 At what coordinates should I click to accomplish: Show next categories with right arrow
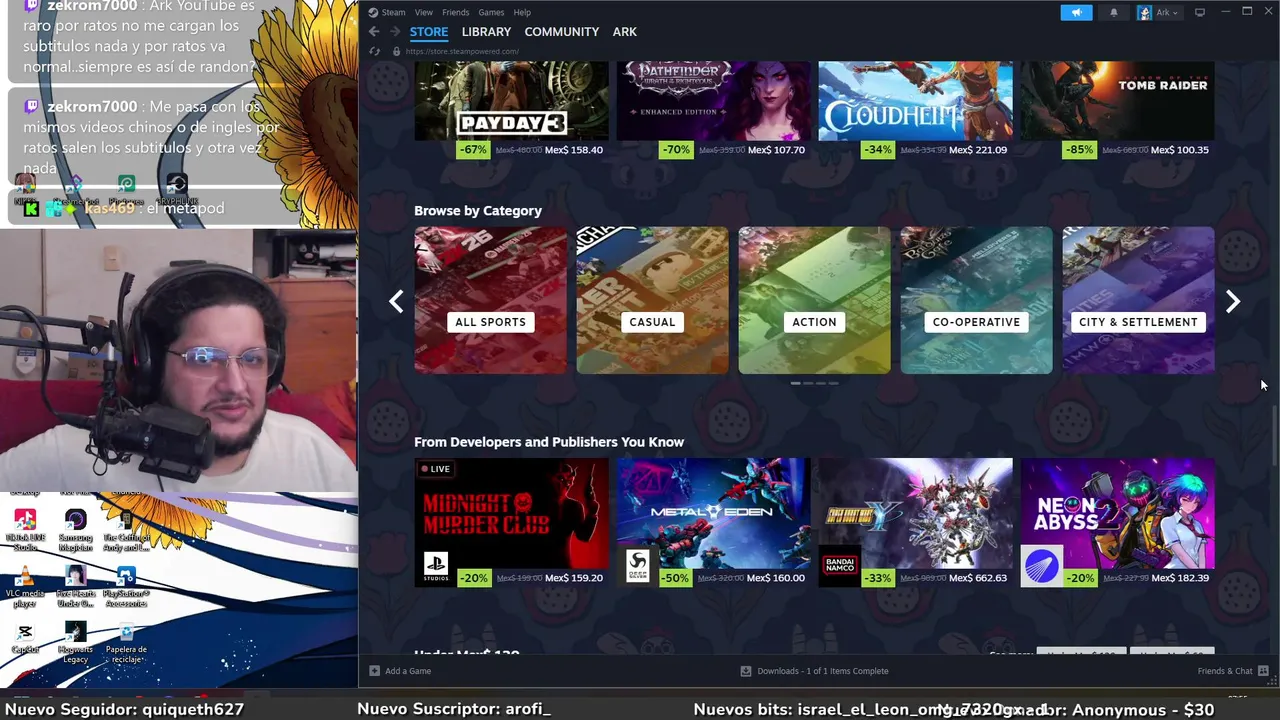coord(1233,301)
